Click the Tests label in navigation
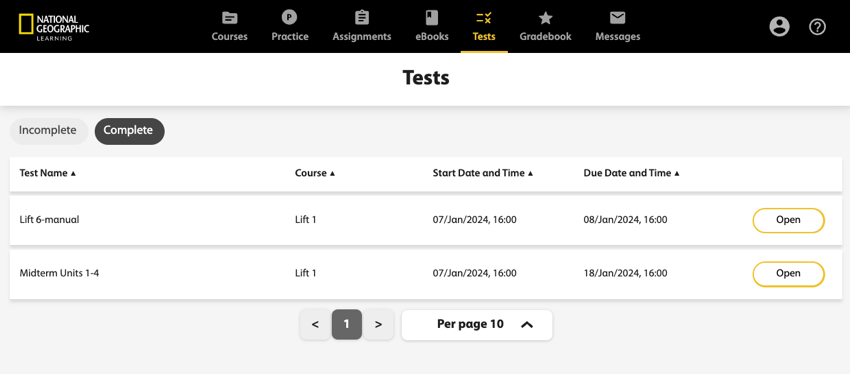This screenshot has width=850, height=374. [x=484, y=37]
